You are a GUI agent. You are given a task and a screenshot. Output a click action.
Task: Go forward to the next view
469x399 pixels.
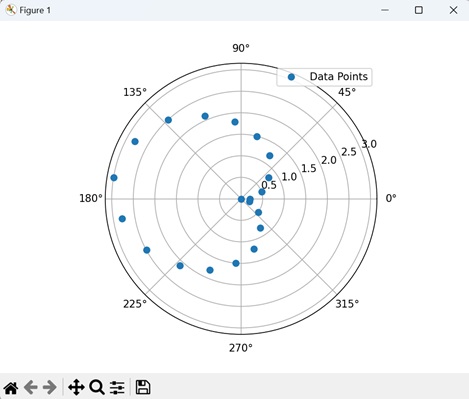point(50,388)
